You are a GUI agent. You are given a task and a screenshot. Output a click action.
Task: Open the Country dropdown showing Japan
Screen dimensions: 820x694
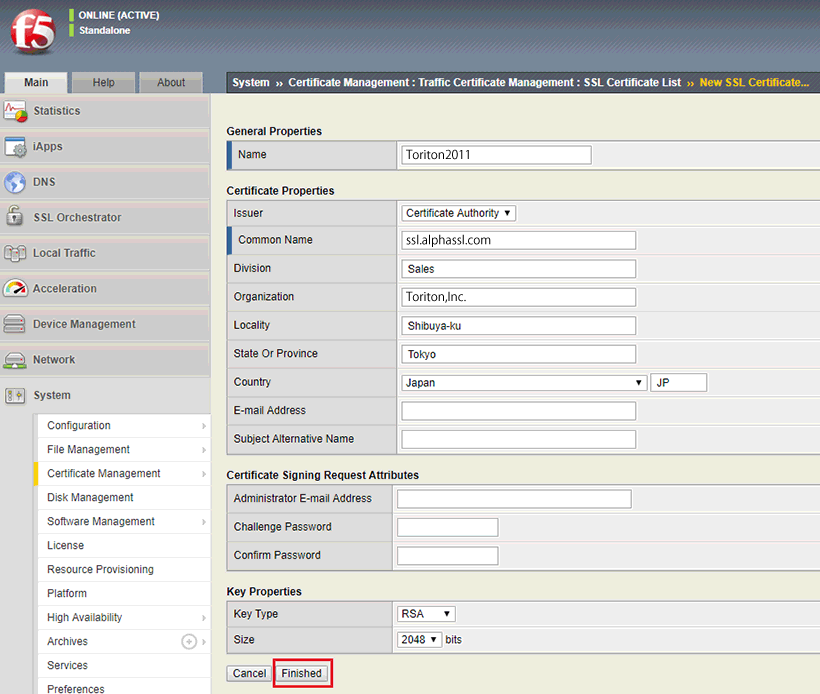(524, 383)
